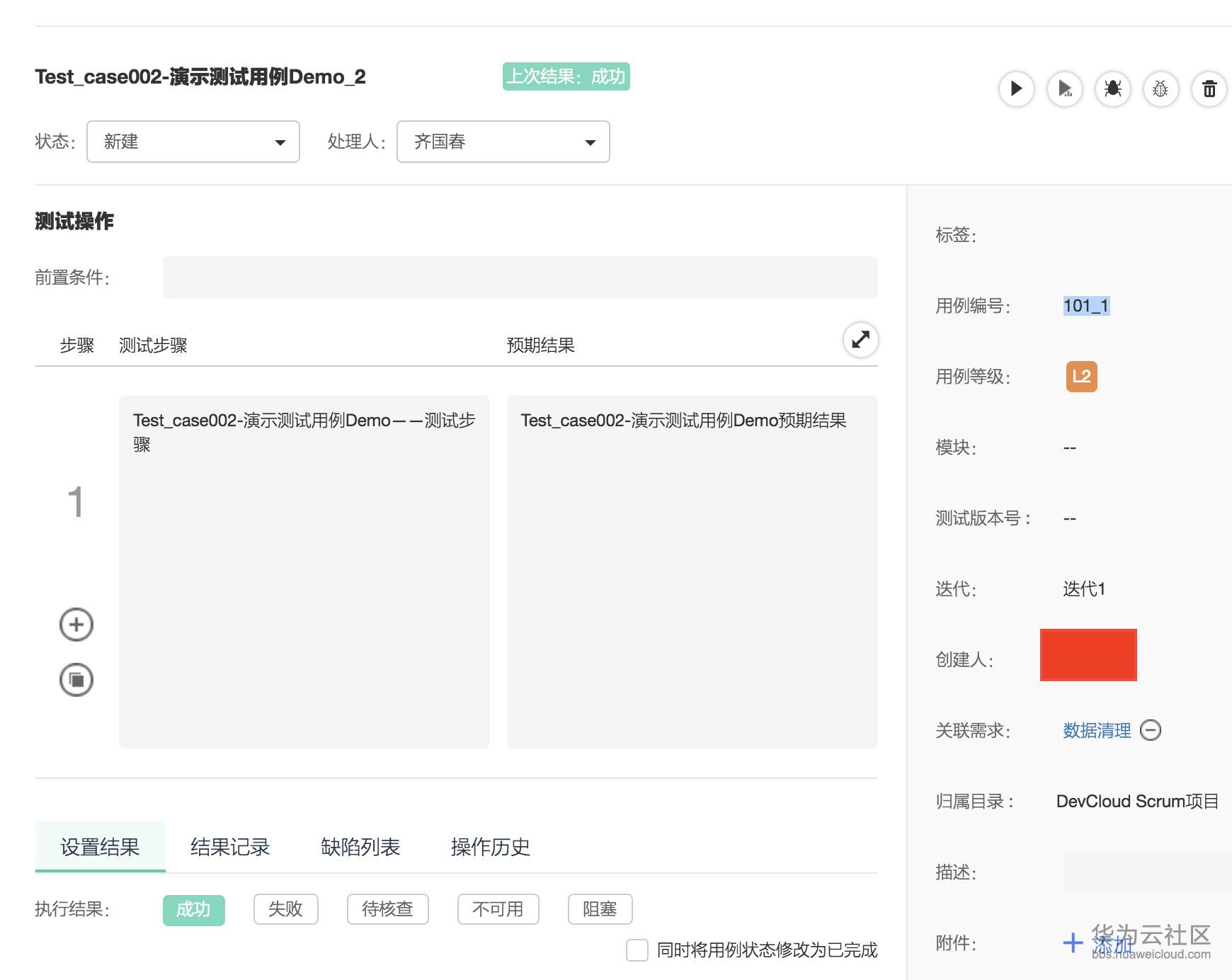
Task: Click the 测试版本号 value dashes
Action: click(1070, 518)
